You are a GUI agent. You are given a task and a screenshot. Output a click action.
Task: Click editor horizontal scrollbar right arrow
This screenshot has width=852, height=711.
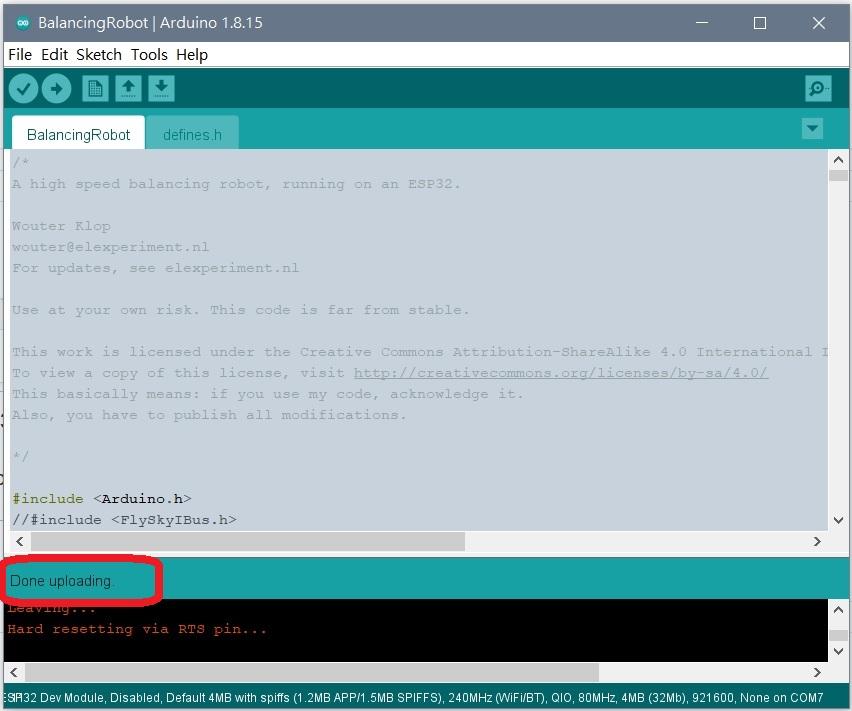pos(817,542)
